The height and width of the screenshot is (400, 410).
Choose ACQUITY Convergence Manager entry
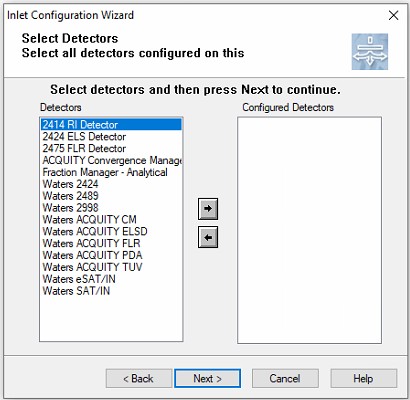click(111, 160)
